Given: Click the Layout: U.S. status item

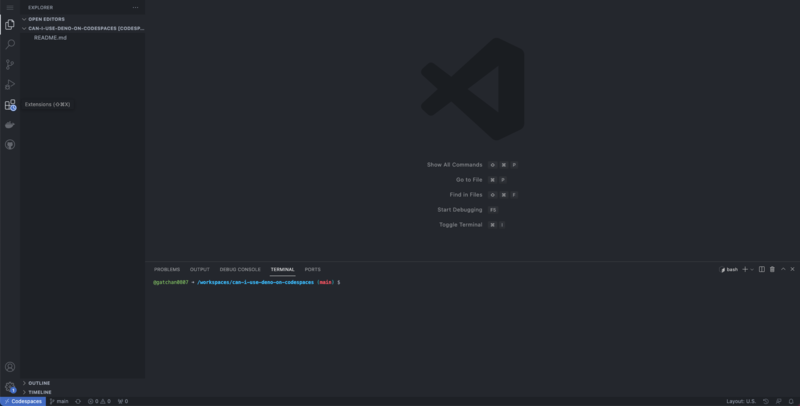Looking at the screenshot, I should pyautogui.click(x=741, y=401).
